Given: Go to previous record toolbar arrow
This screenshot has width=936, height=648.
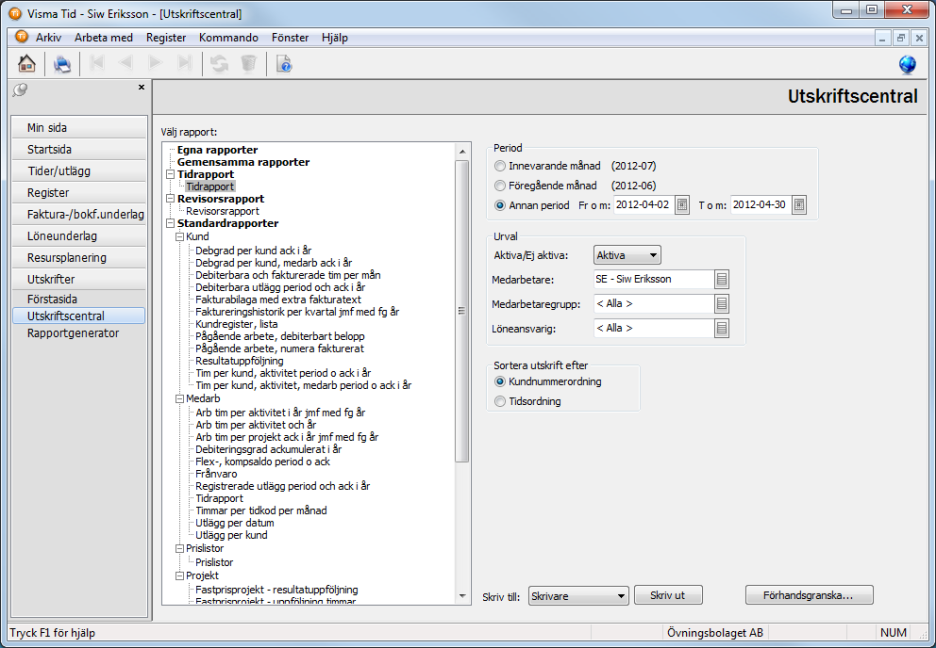Looking at the screenshot, I should click(x=126, y=63).
